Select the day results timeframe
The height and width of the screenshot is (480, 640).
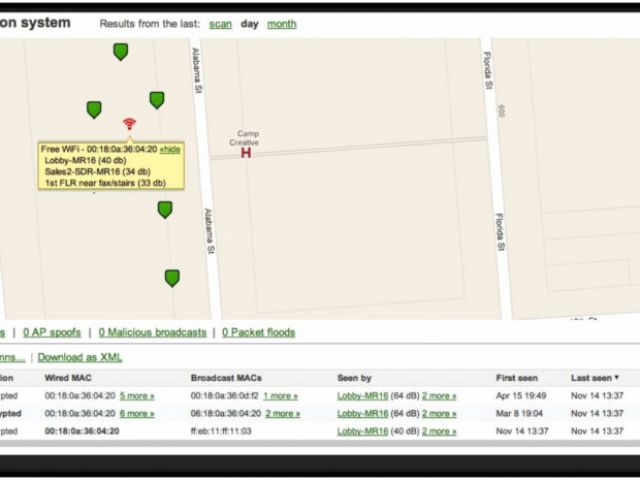click(x=249, y=24)
